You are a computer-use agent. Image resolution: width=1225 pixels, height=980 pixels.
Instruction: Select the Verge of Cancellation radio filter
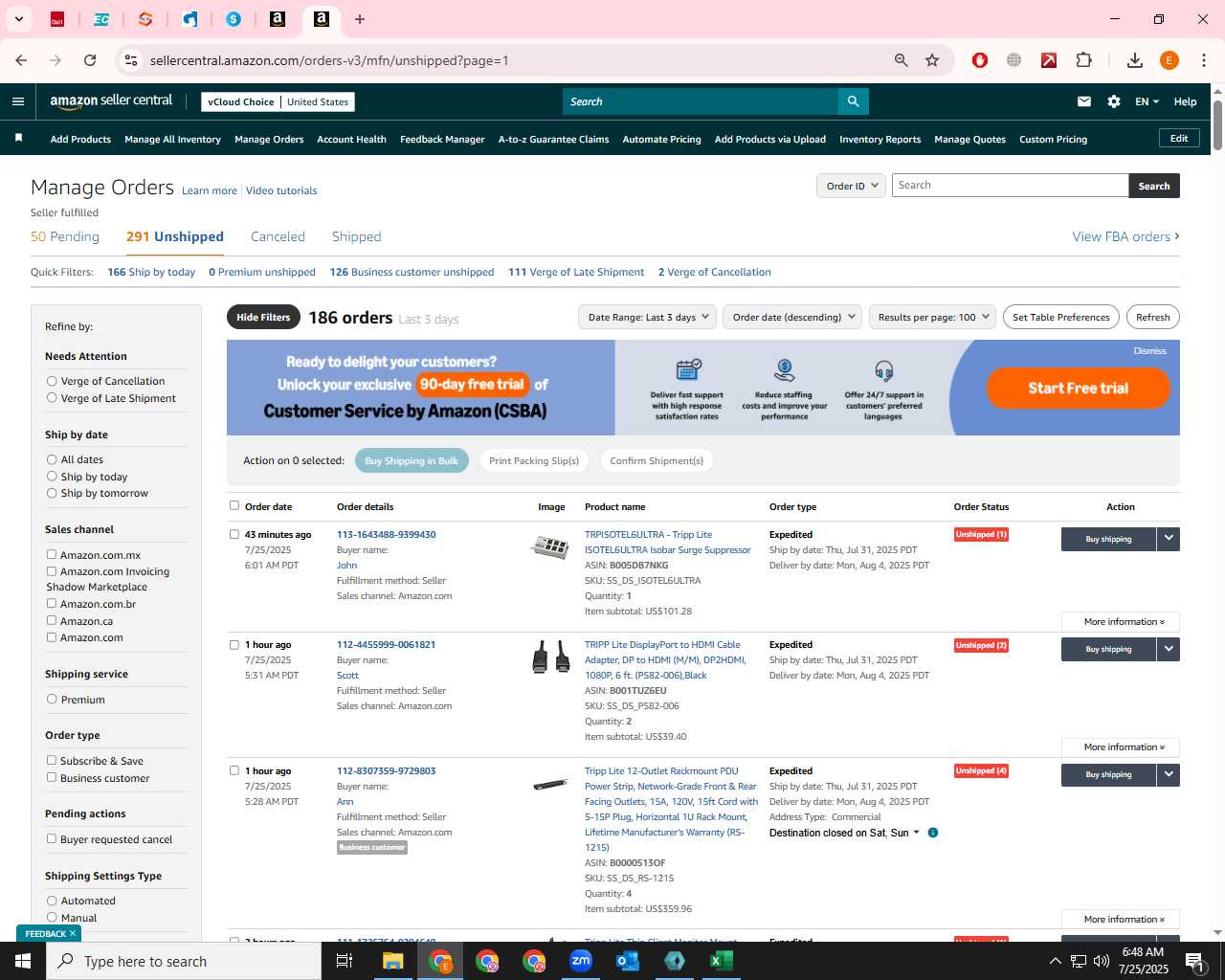pos(52,381)
